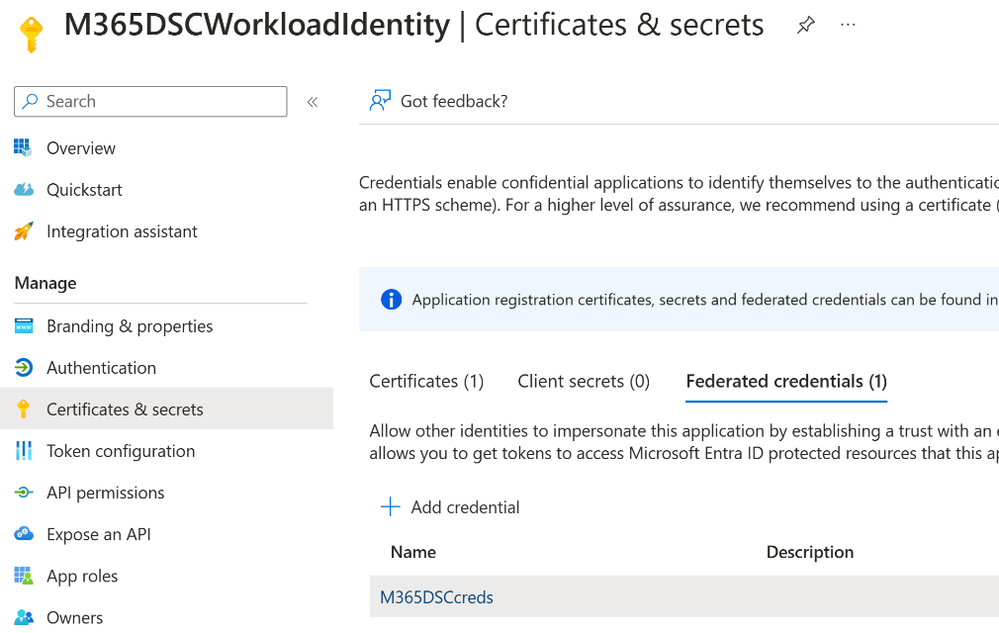Click the Token configuration bars icon

coord(23,451)
